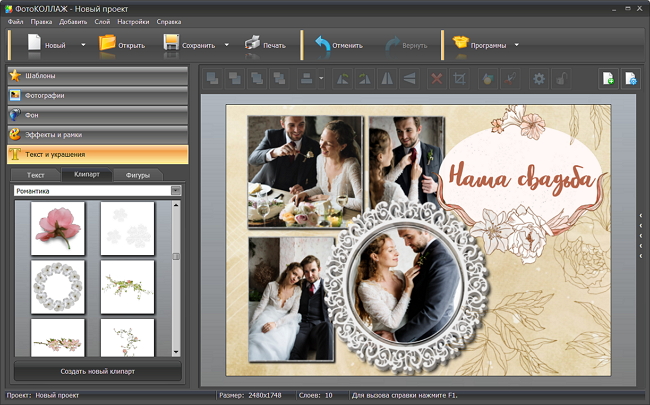Add a new page with the page-plus icon
The image size is (650, 405).
click(x=608, y=78)
